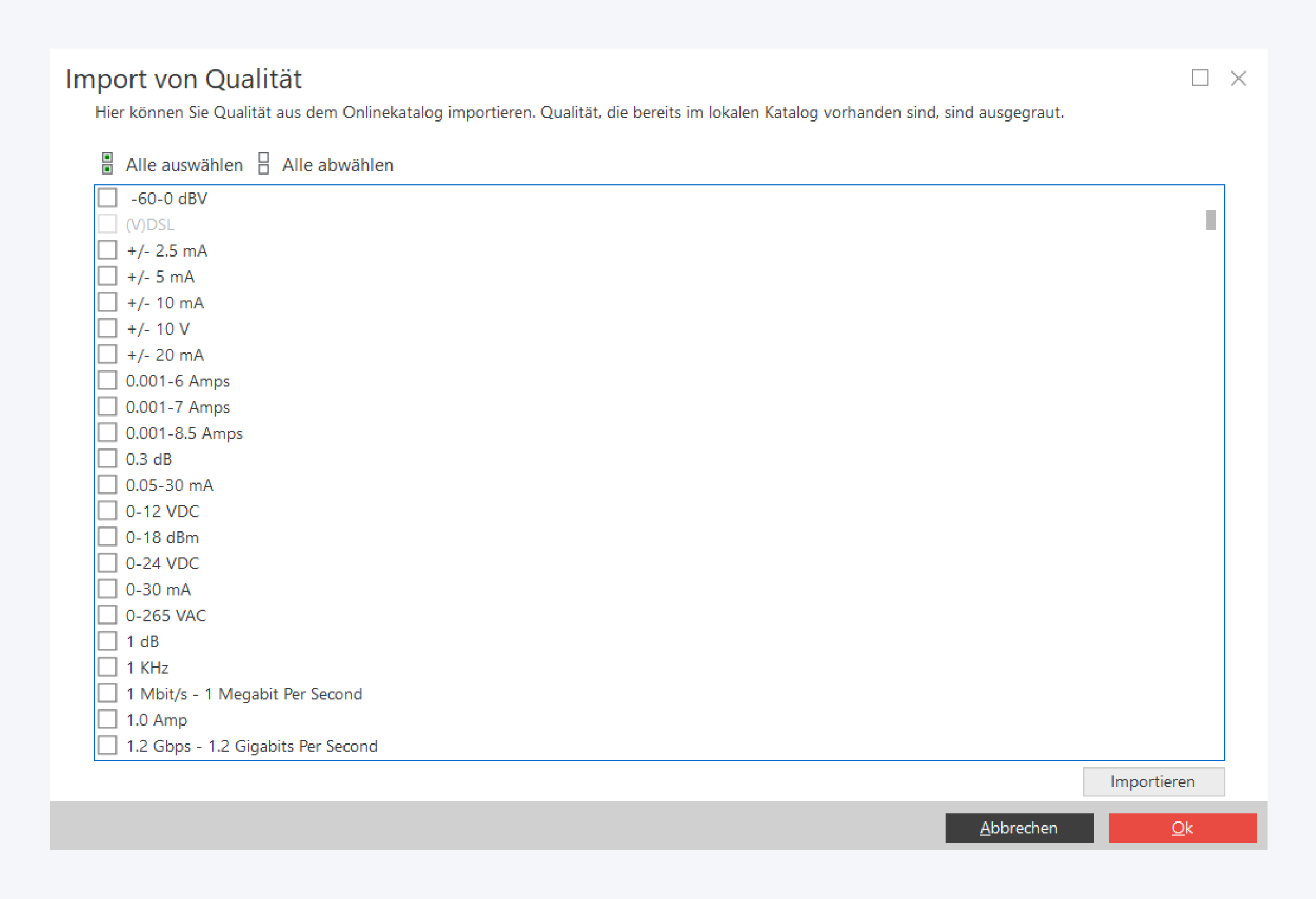Click the 'Alle abwählen' text label

click(337, 165)
